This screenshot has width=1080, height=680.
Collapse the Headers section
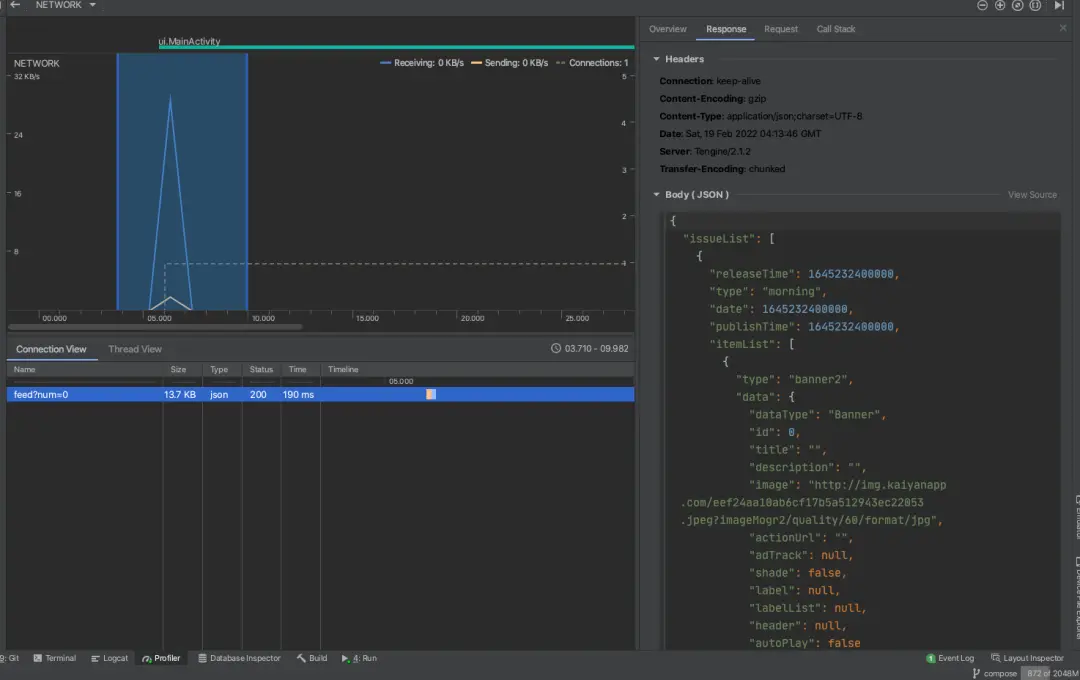point(657,59)
